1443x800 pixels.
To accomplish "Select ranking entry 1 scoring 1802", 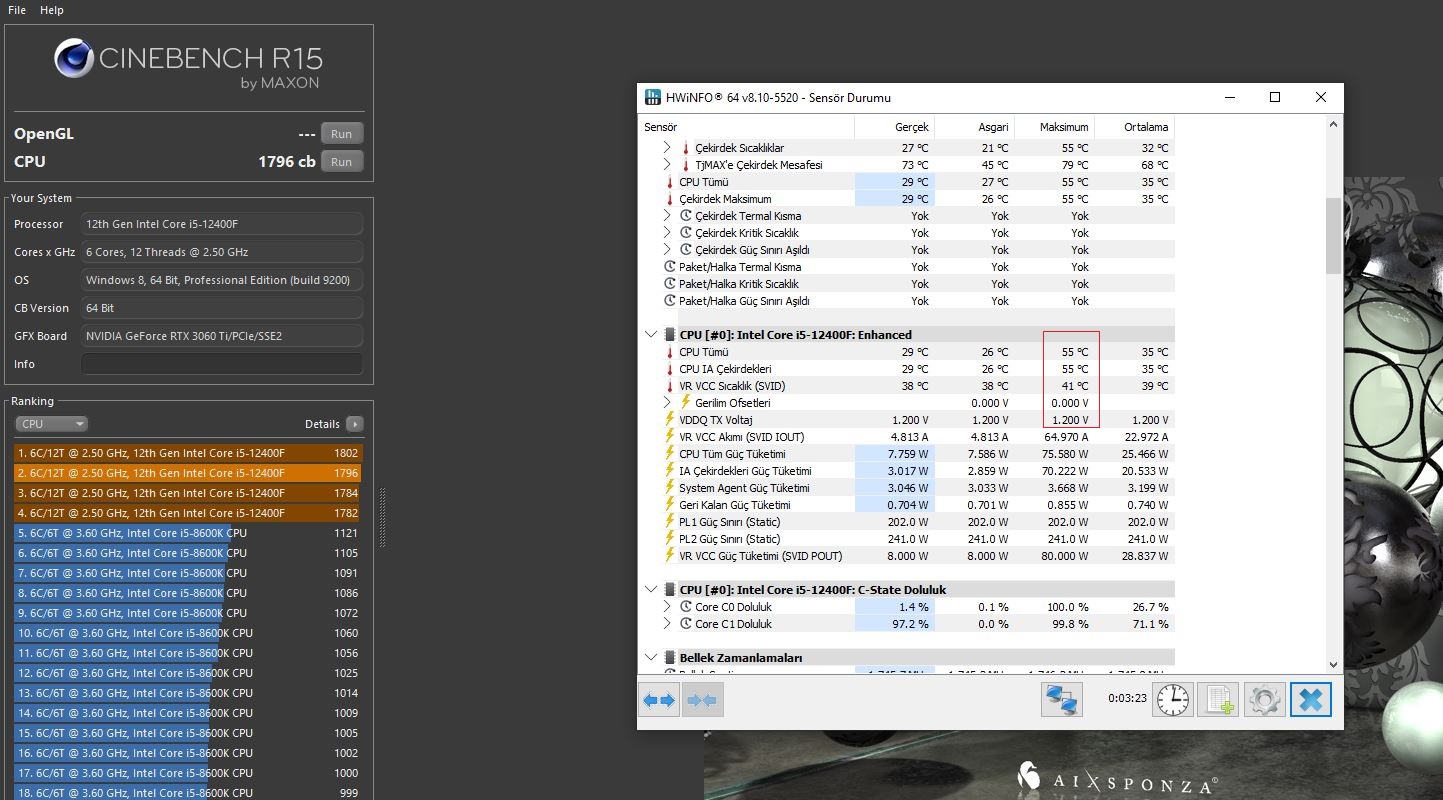I will point(188,453).
